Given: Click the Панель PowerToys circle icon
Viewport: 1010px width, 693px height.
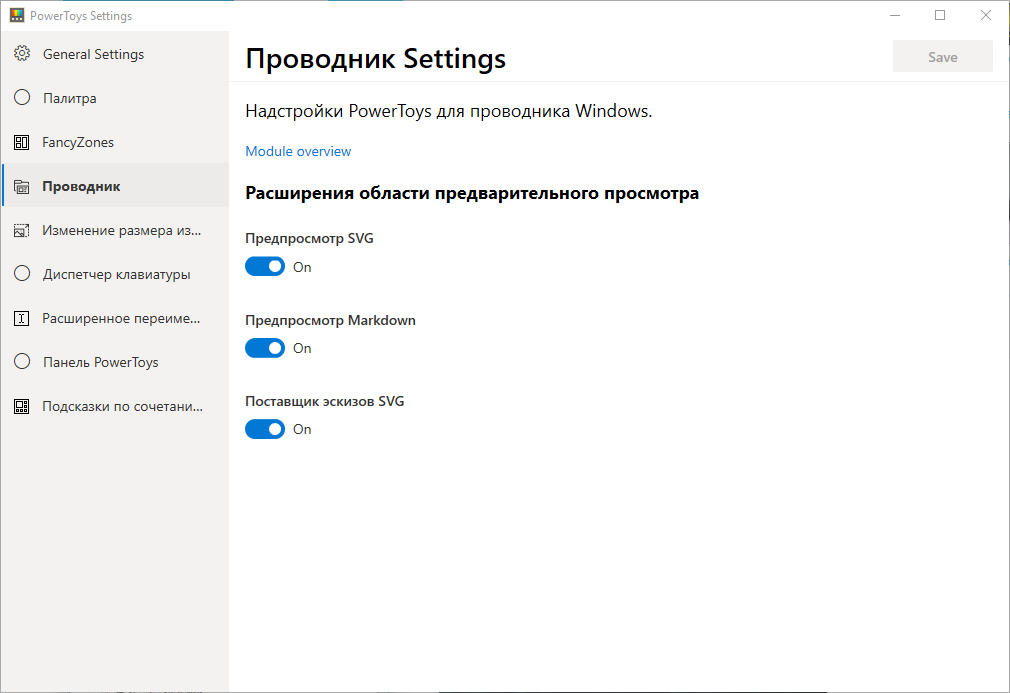Looking at the screenshot, I should 22,362.
